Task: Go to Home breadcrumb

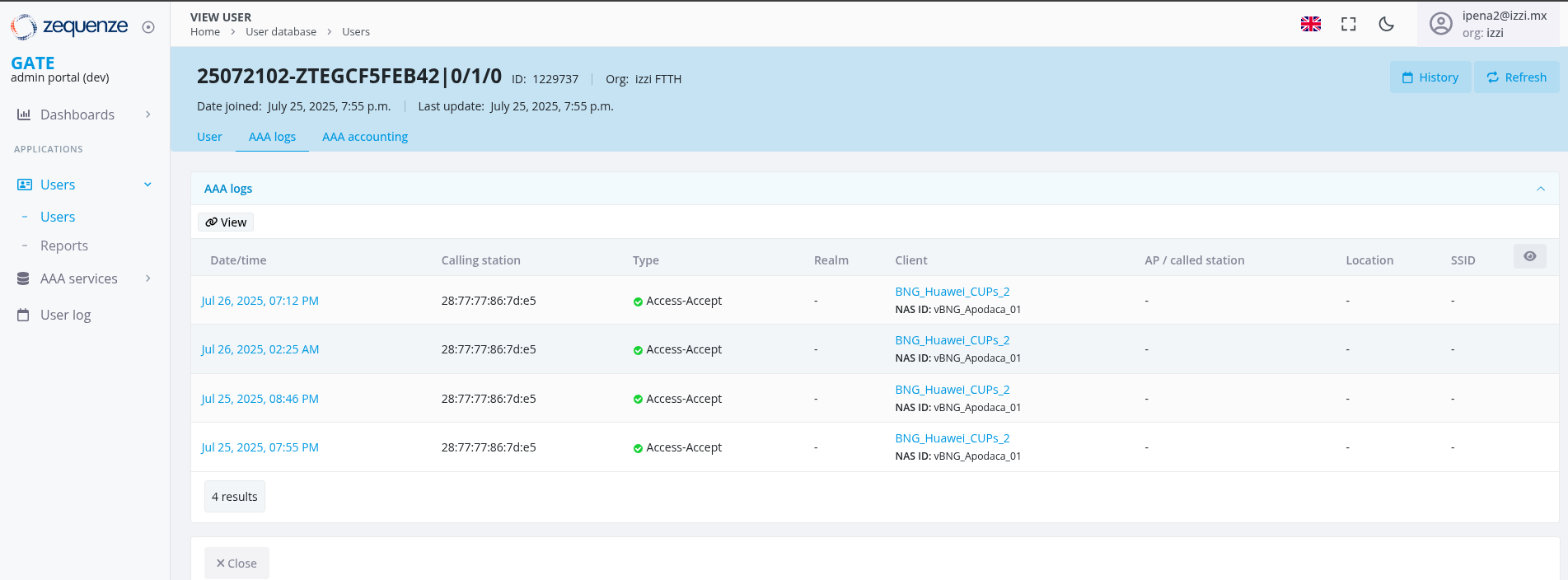Action: tap(205, 32)
